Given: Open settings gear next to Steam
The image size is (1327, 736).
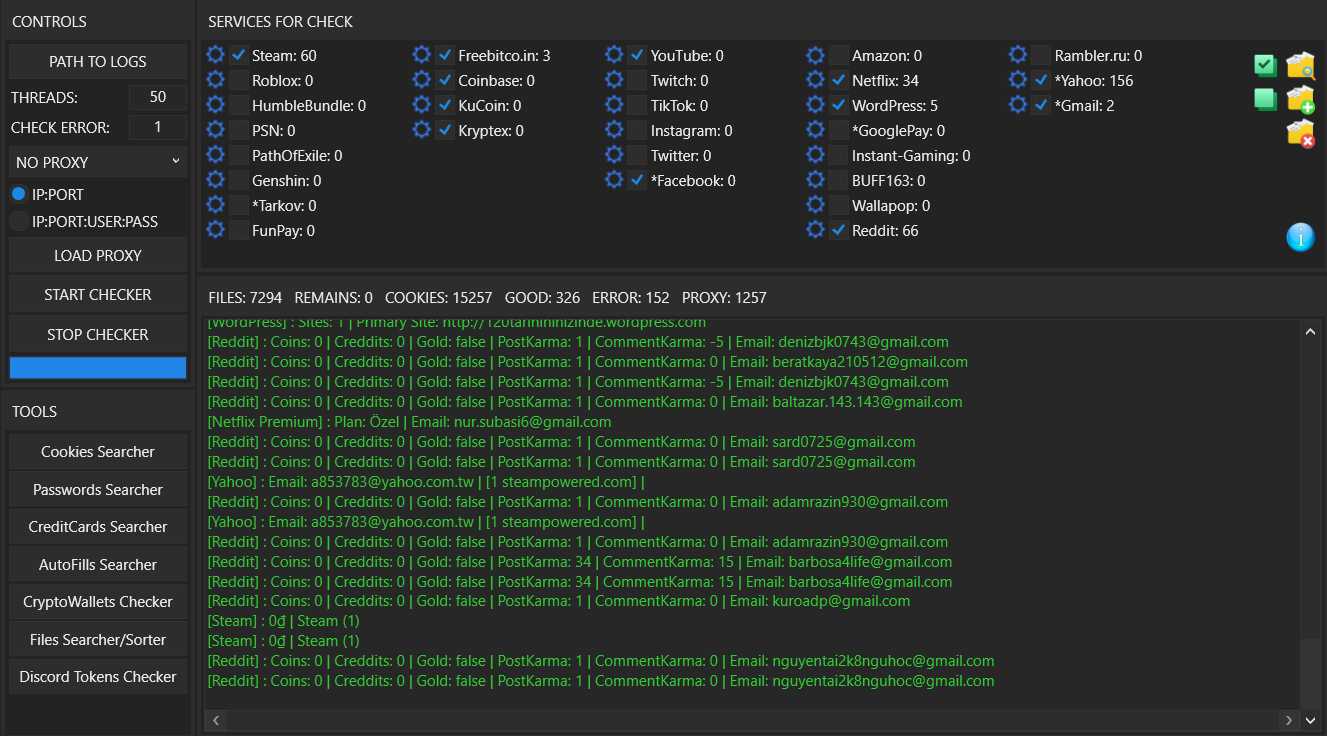Looking at the screenshot, I should click(x=215, y=55).
